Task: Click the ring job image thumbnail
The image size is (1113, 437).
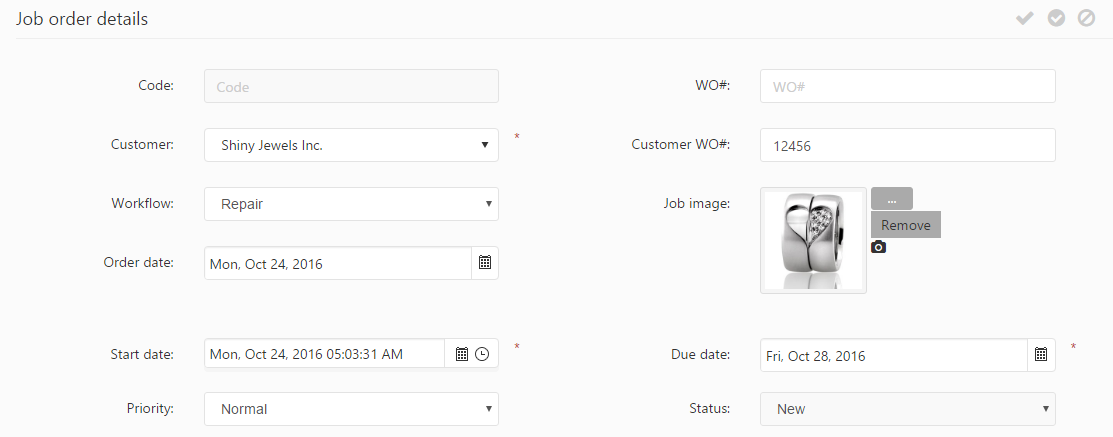Action: tap(813, 240)
